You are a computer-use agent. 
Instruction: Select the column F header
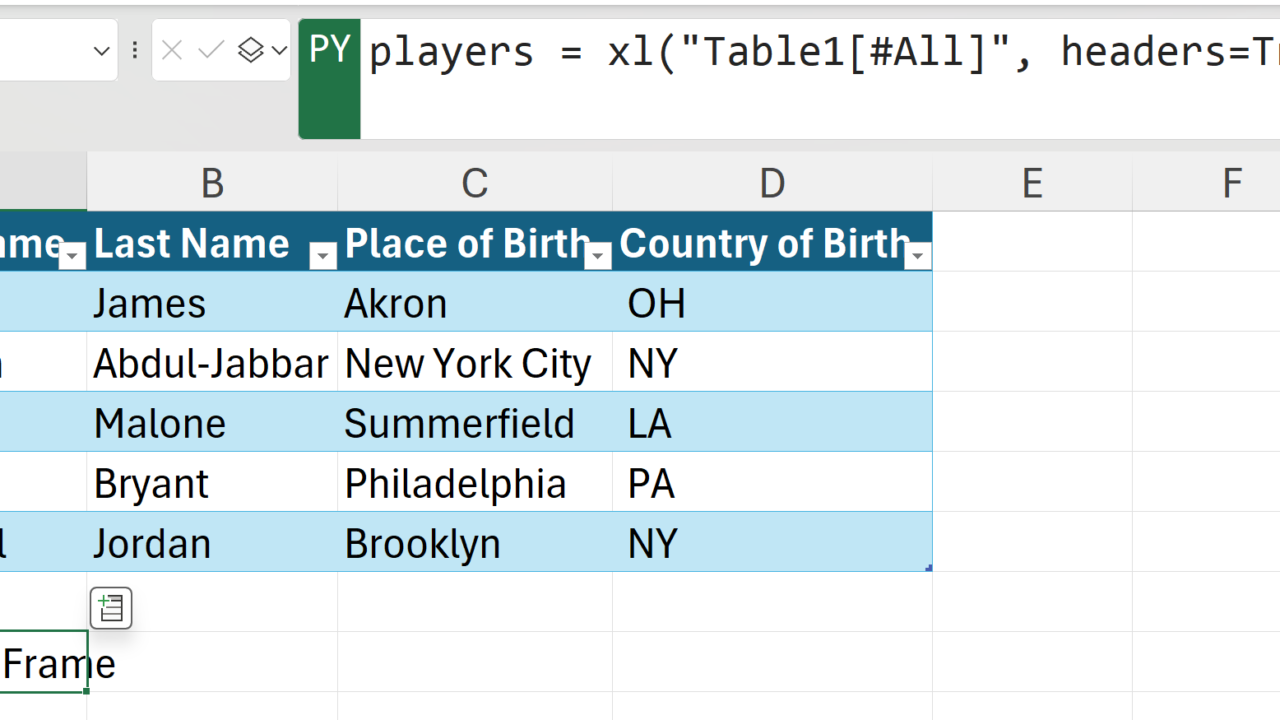(1232, 183)
